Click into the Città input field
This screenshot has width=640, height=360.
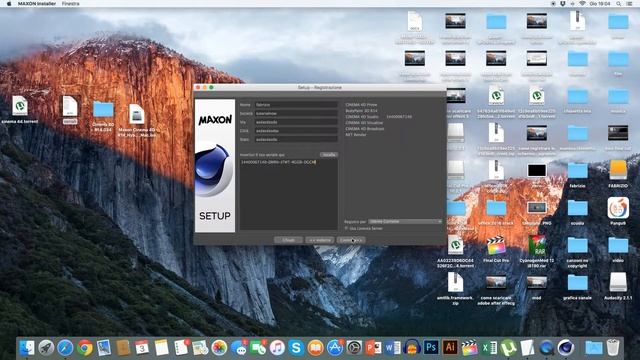coord(296,131)
